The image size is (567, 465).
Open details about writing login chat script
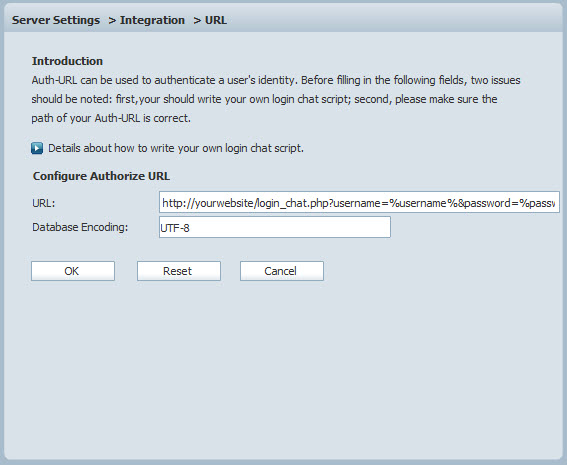coord(176,148)
